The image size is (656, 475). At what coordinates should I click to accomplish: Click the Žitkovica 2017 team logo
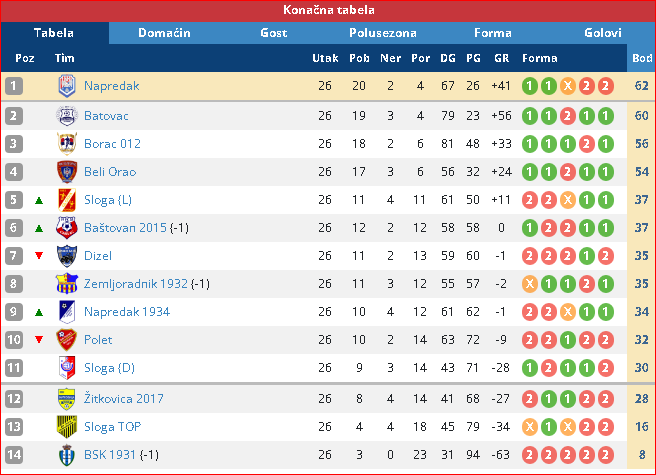pos(67,399)
